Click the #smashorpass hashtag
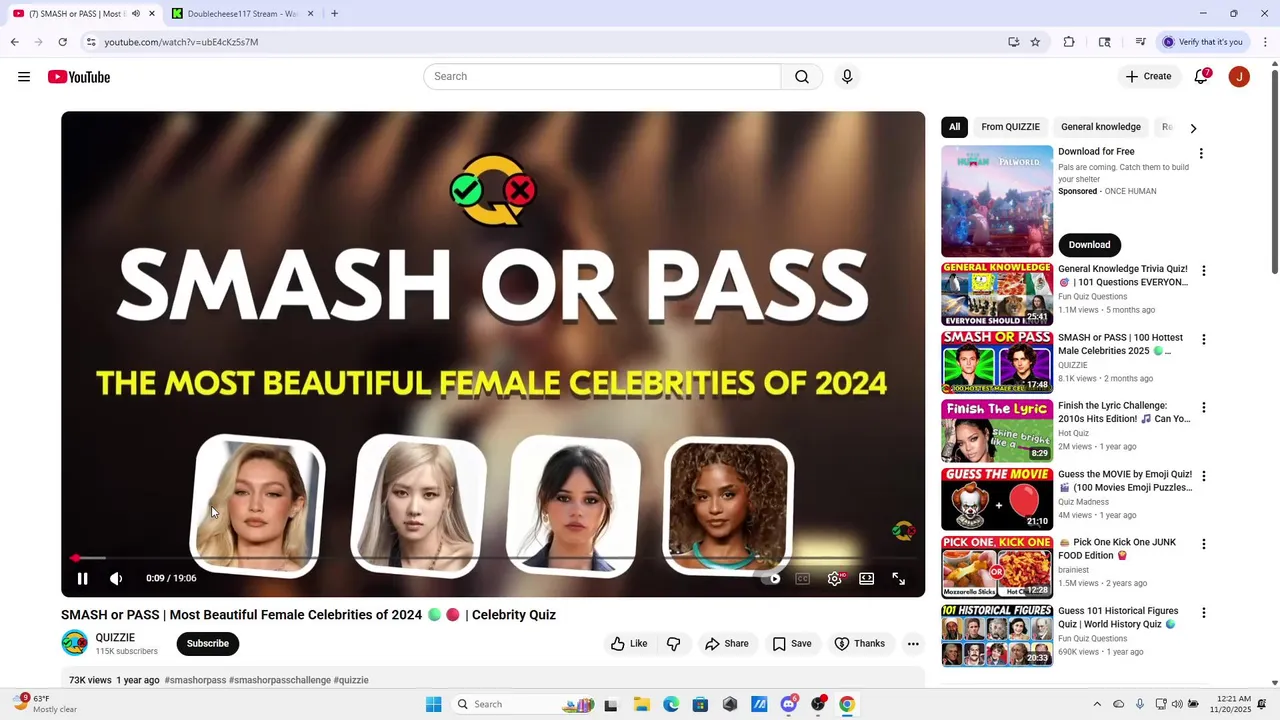This screenshot has height=720, width=1280. pos(195,680)
